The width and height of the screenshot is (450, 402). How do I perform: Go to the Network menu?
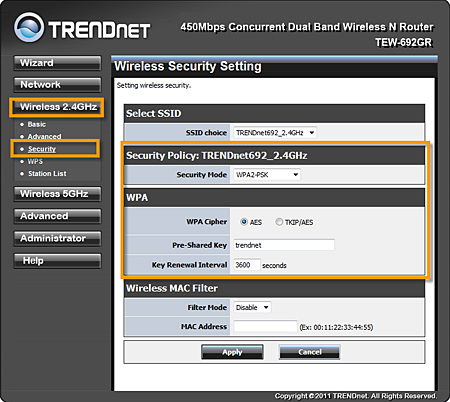click(57, 85)
